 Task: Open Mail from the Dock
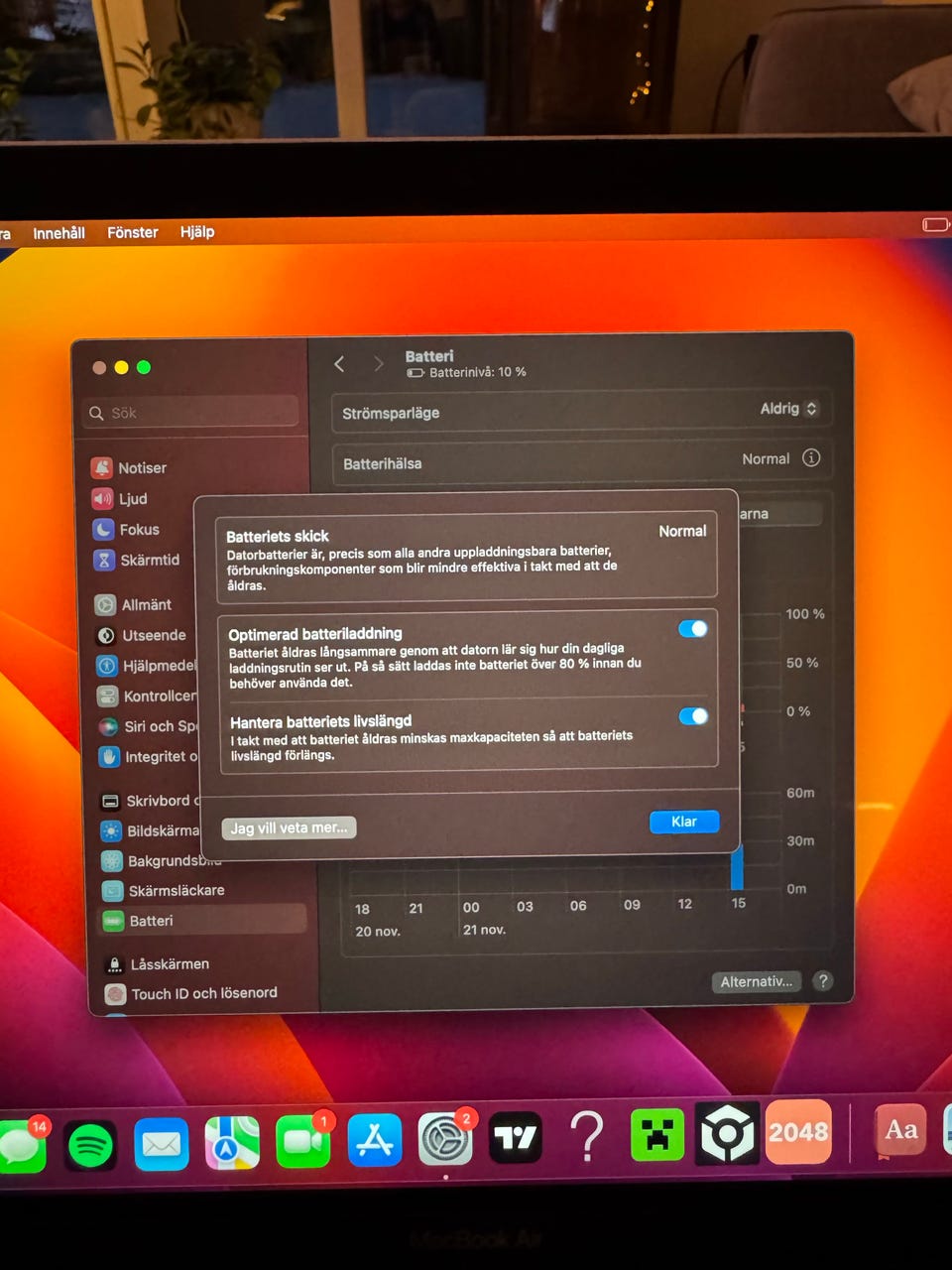162,1144
